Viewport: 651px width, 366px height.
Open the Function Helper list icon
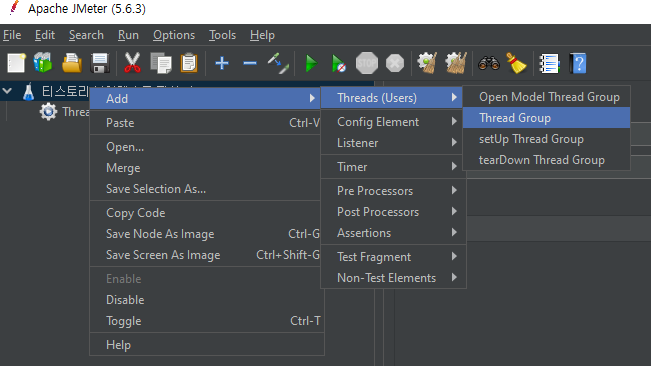pyautogui.click(x=549, y=63)
